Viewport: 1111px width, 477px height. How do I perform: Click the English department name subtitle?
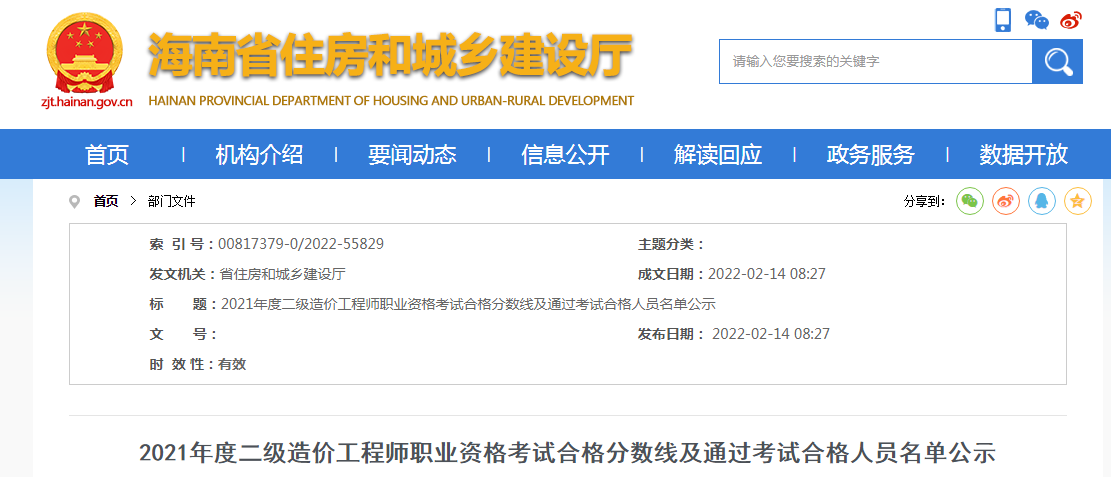(x=391, y=101)
